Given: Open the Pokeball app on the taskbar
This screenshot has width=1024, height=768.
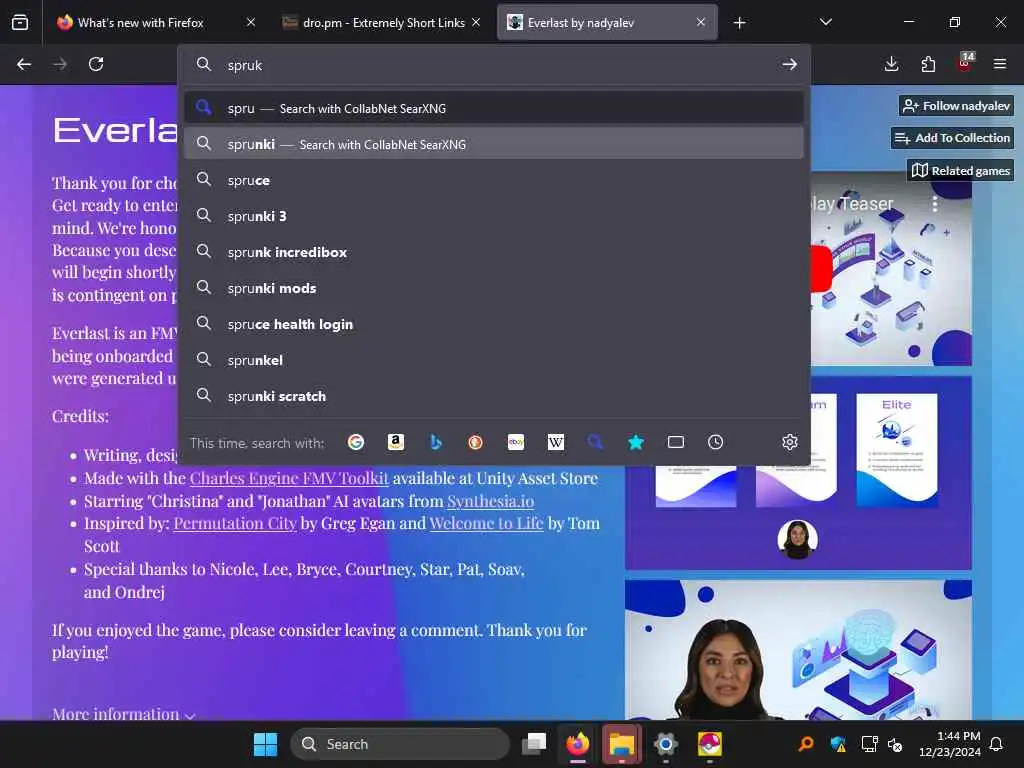Looking at the screenshot, I should point(709,744).
